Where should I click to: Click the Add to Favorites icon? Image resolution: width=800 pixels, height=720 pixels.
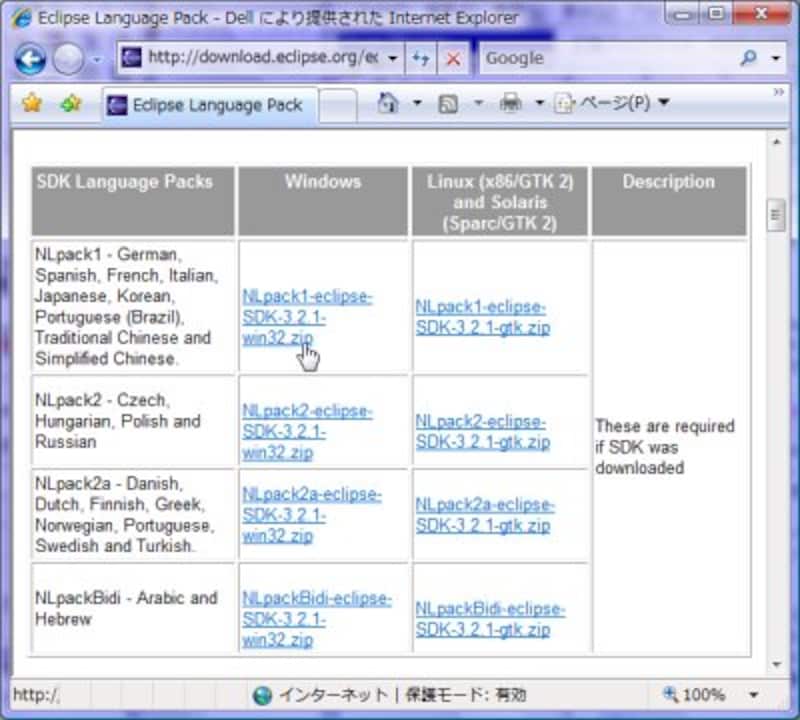[70, 104]
